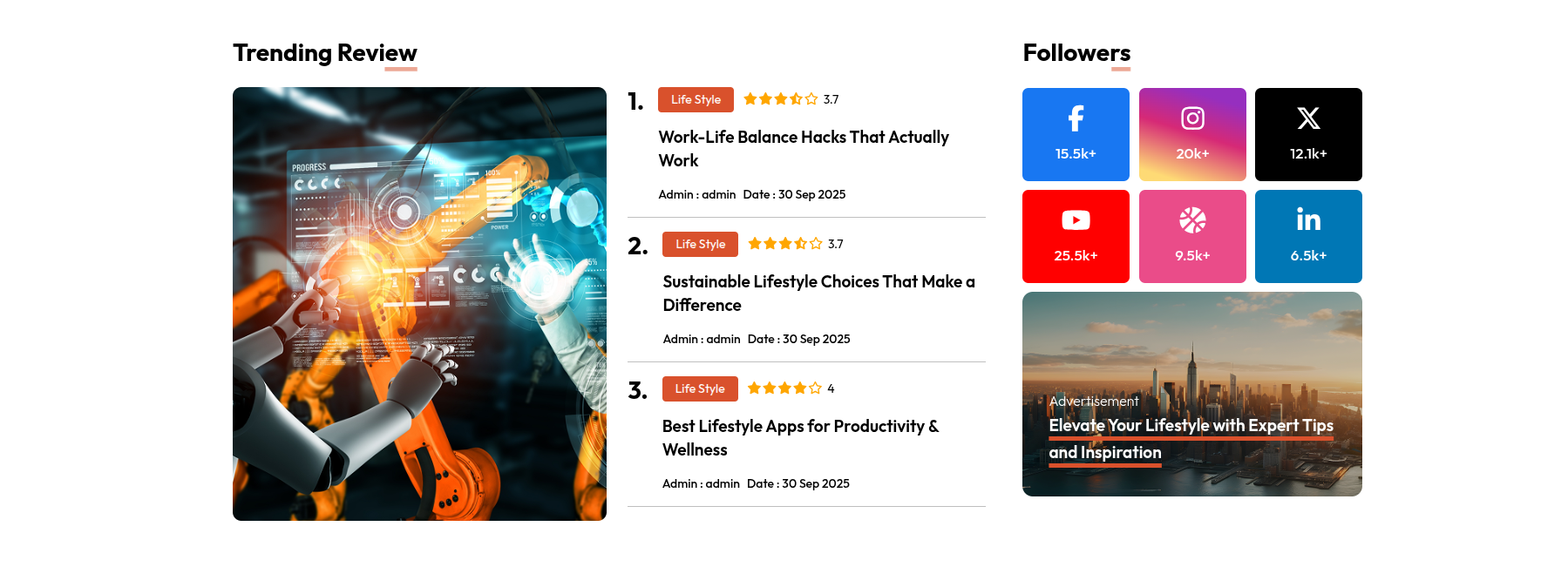Open the LinkedIn followers tile
Screen dimensions: 1568x567
tap(1308, 236)
